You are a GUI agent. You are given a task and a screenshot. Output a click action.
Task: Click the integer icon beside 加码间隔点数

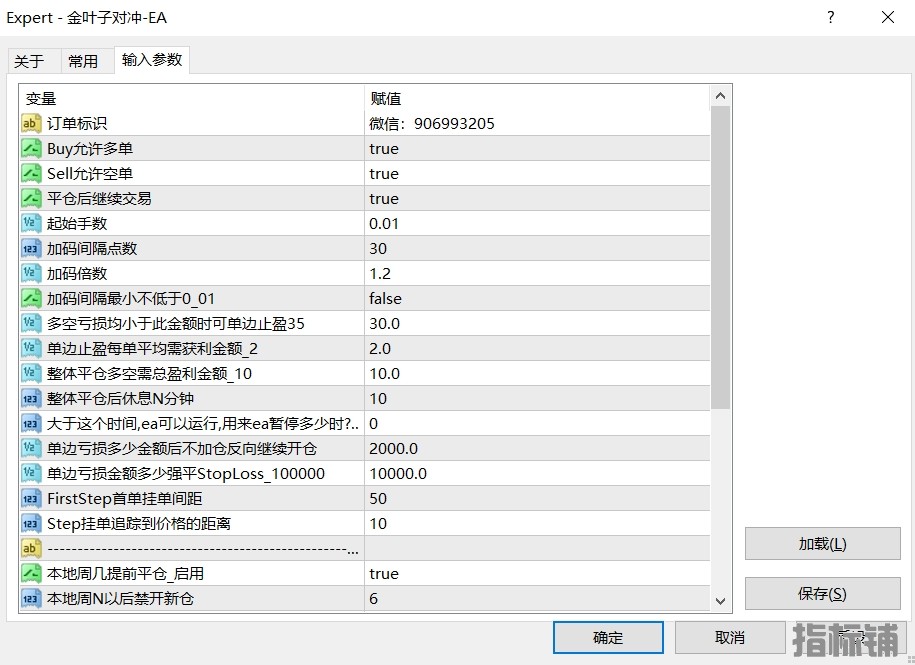point(31,248)
